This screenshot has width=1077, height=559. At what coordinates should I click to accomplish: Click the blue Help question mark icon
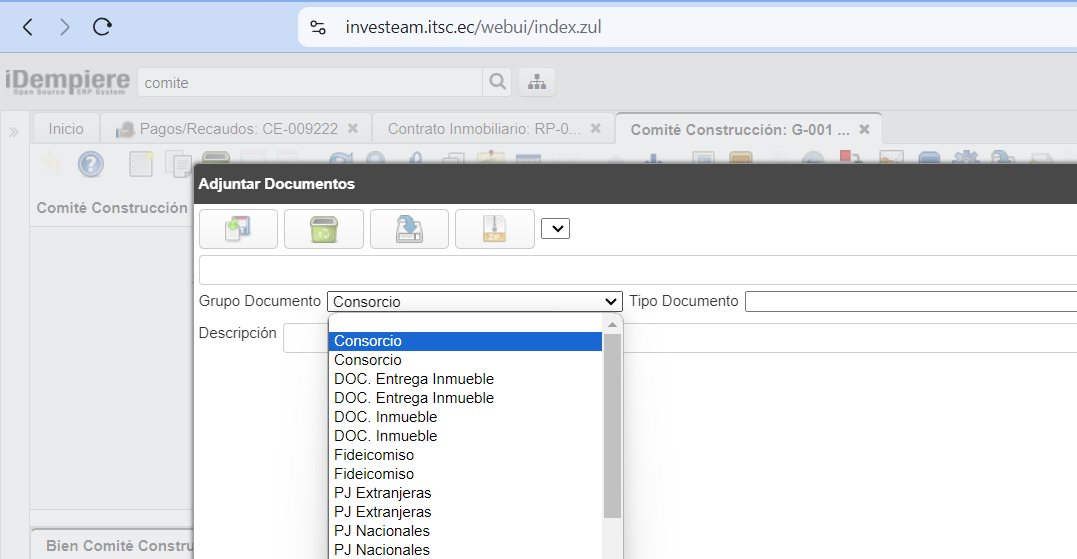point(91,164)
